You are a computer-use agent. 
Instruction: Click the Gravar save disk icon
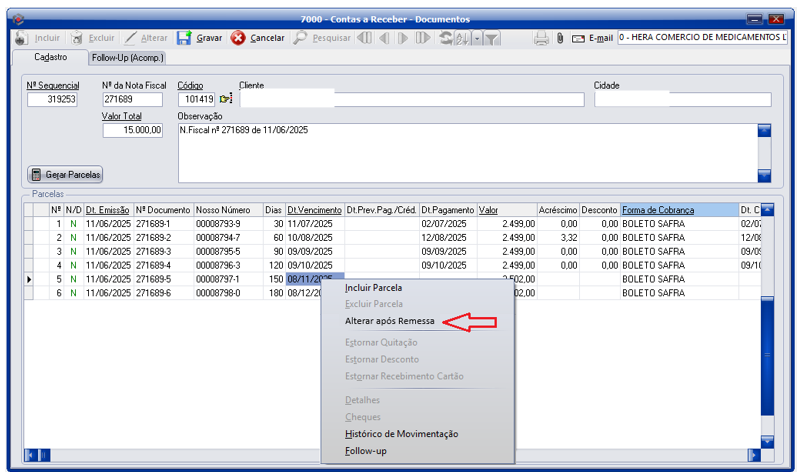[x=184, y=38]
